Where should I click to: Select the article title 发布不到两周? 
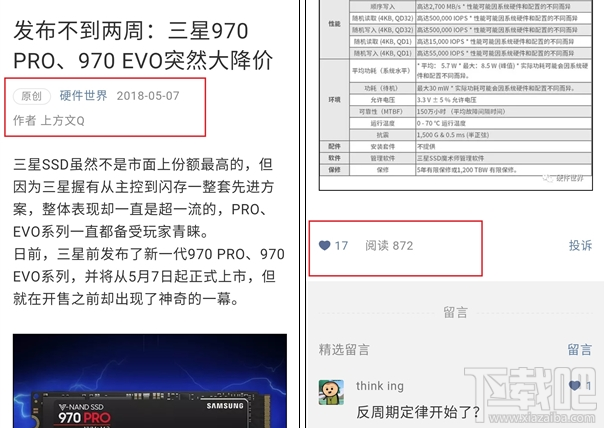(143, 46)
